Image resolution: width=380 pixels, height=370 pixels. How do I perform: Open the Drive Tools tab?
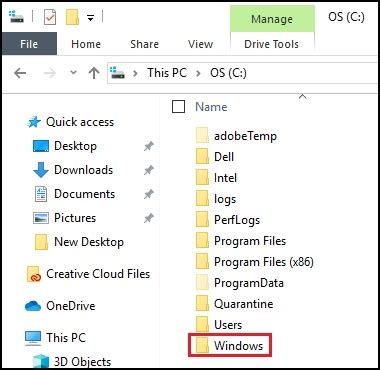point(271,44)
